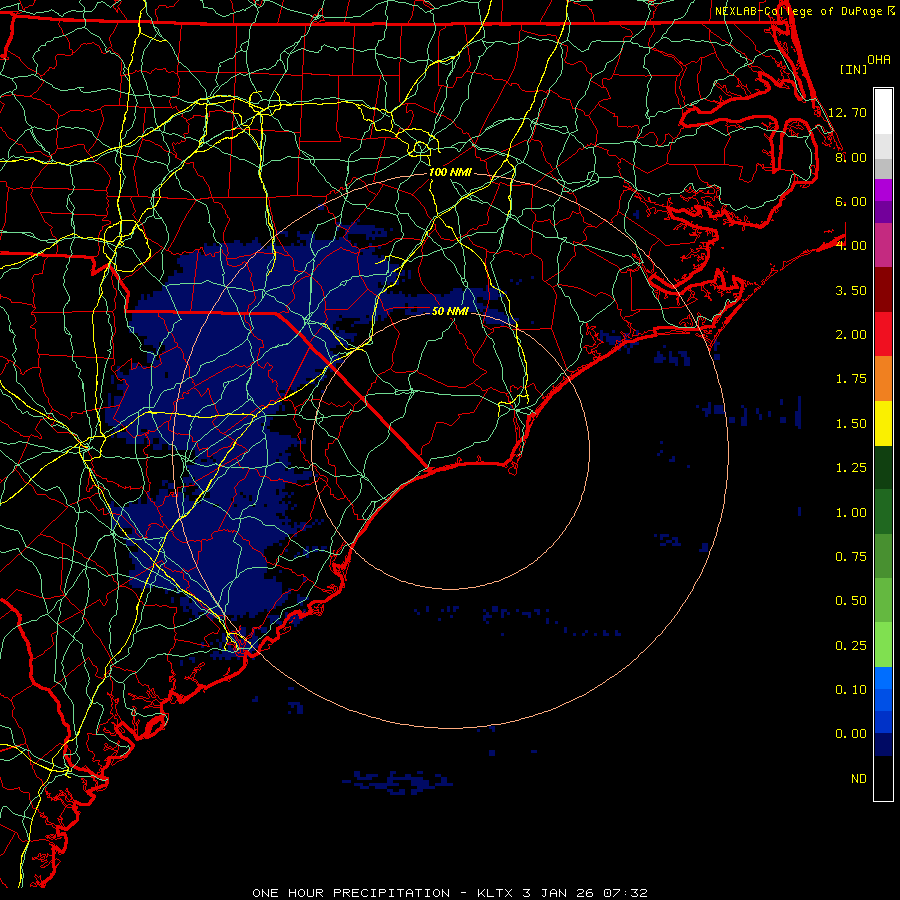Pick the pink legend swatch near 4.00
Viewport: 900px width, 900px height.
tap(883, 245)
